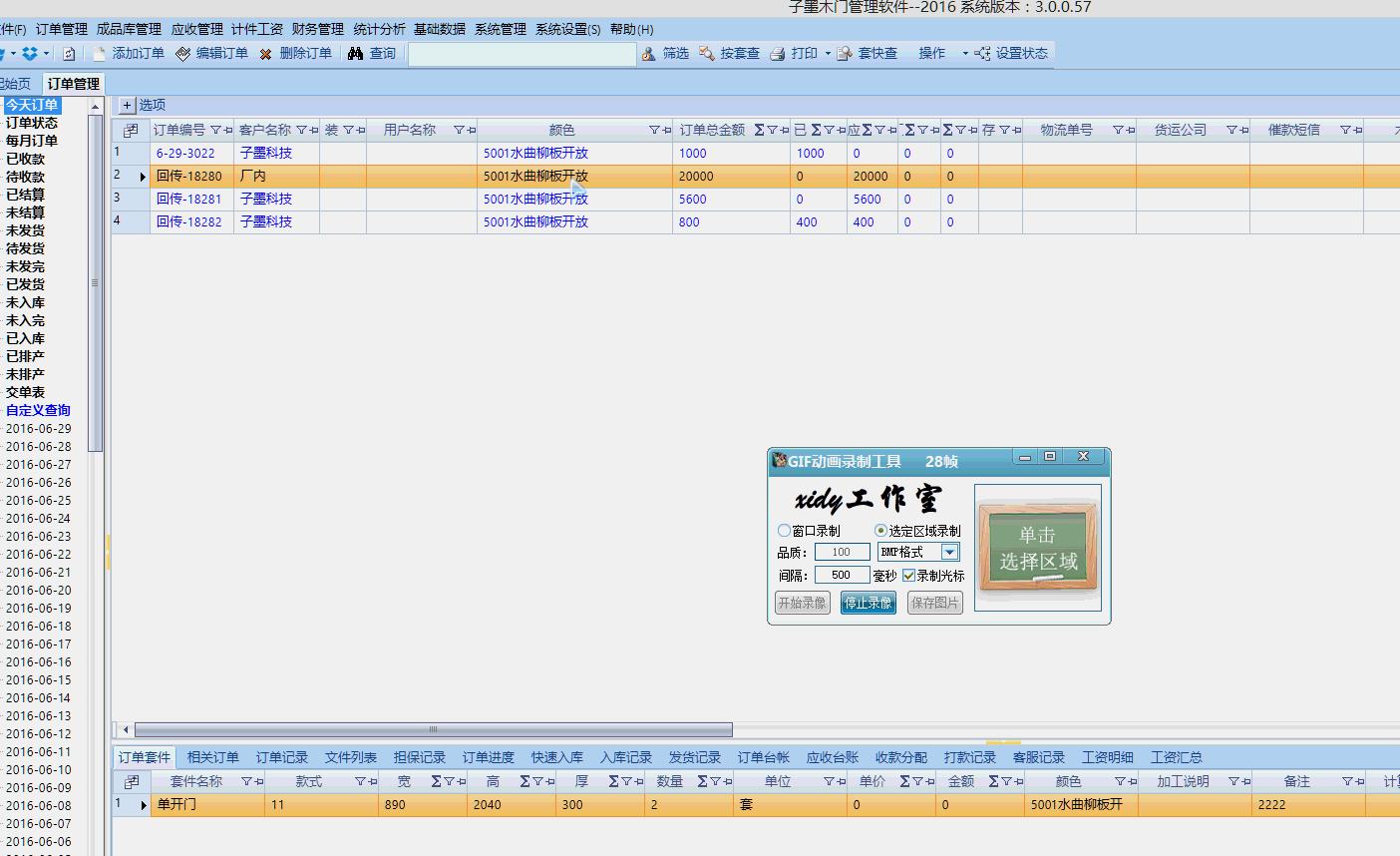Click the 停止录像 button

868,603
